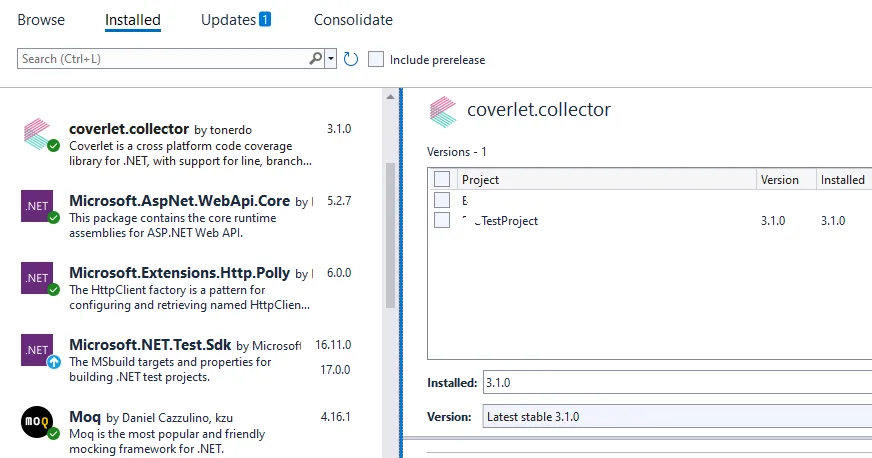Open the Consolidate tab
This screenshot has width=872, height=458.
[353, 20]
